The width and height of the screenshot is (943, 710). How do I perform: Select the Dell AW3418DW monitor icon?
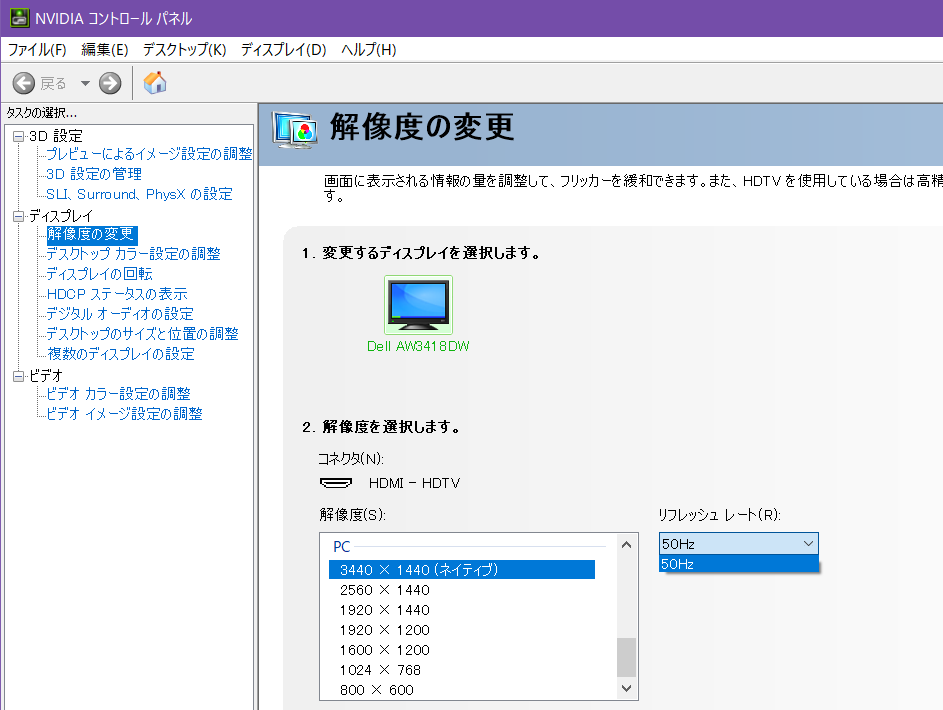point(419,305)
